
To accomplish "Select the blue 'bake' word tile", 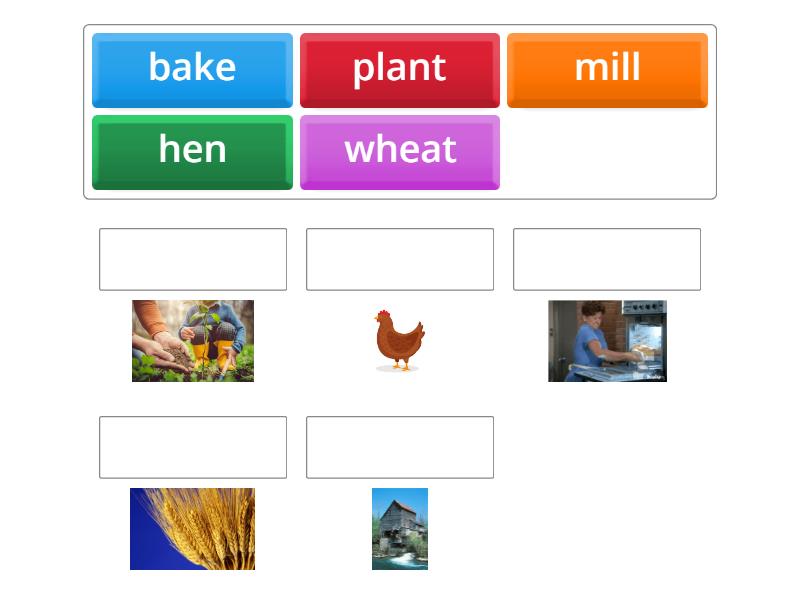I will tap(192, 68).
